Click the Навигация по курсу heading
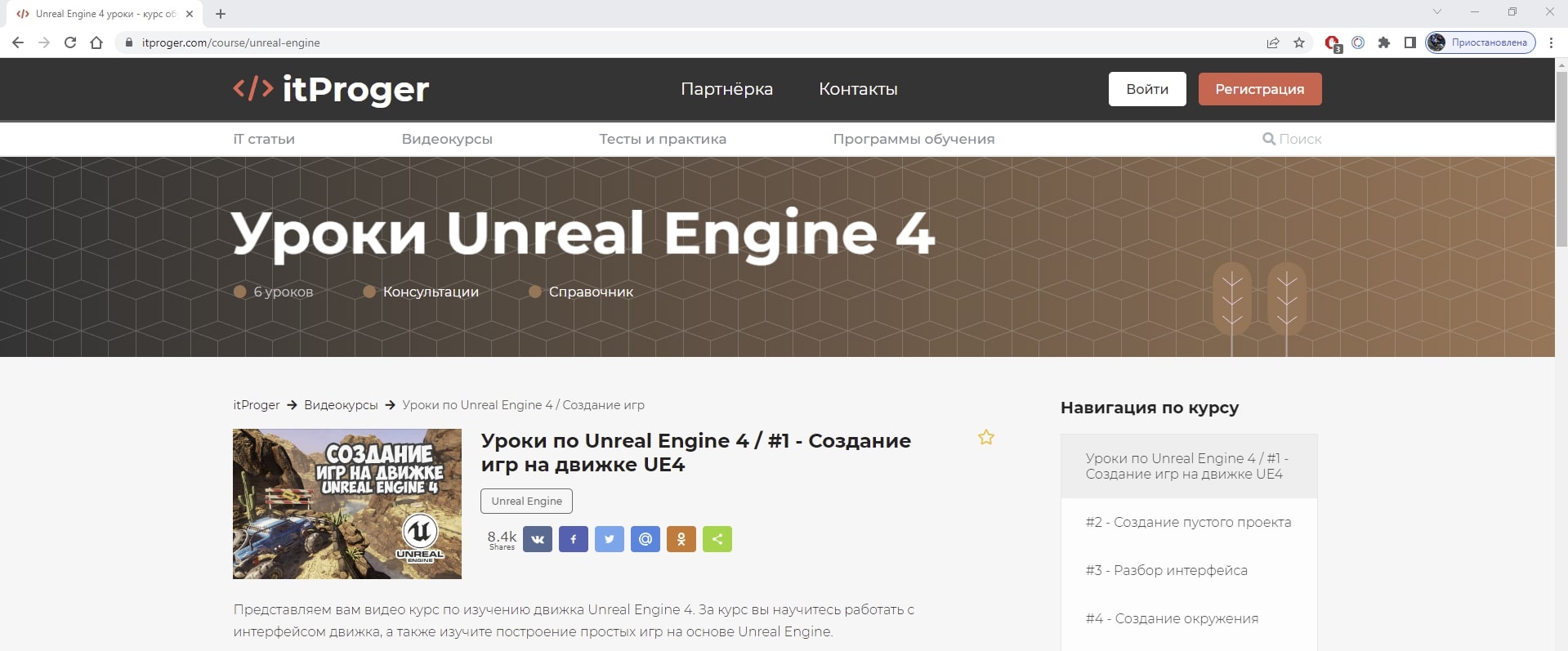 point(1150,408)
